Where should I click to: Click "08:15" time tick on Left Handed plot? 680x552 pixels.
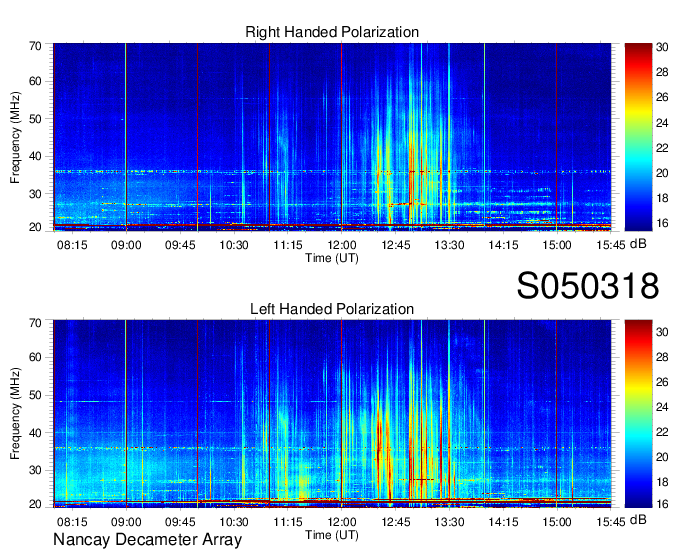[x=72, y=522]
